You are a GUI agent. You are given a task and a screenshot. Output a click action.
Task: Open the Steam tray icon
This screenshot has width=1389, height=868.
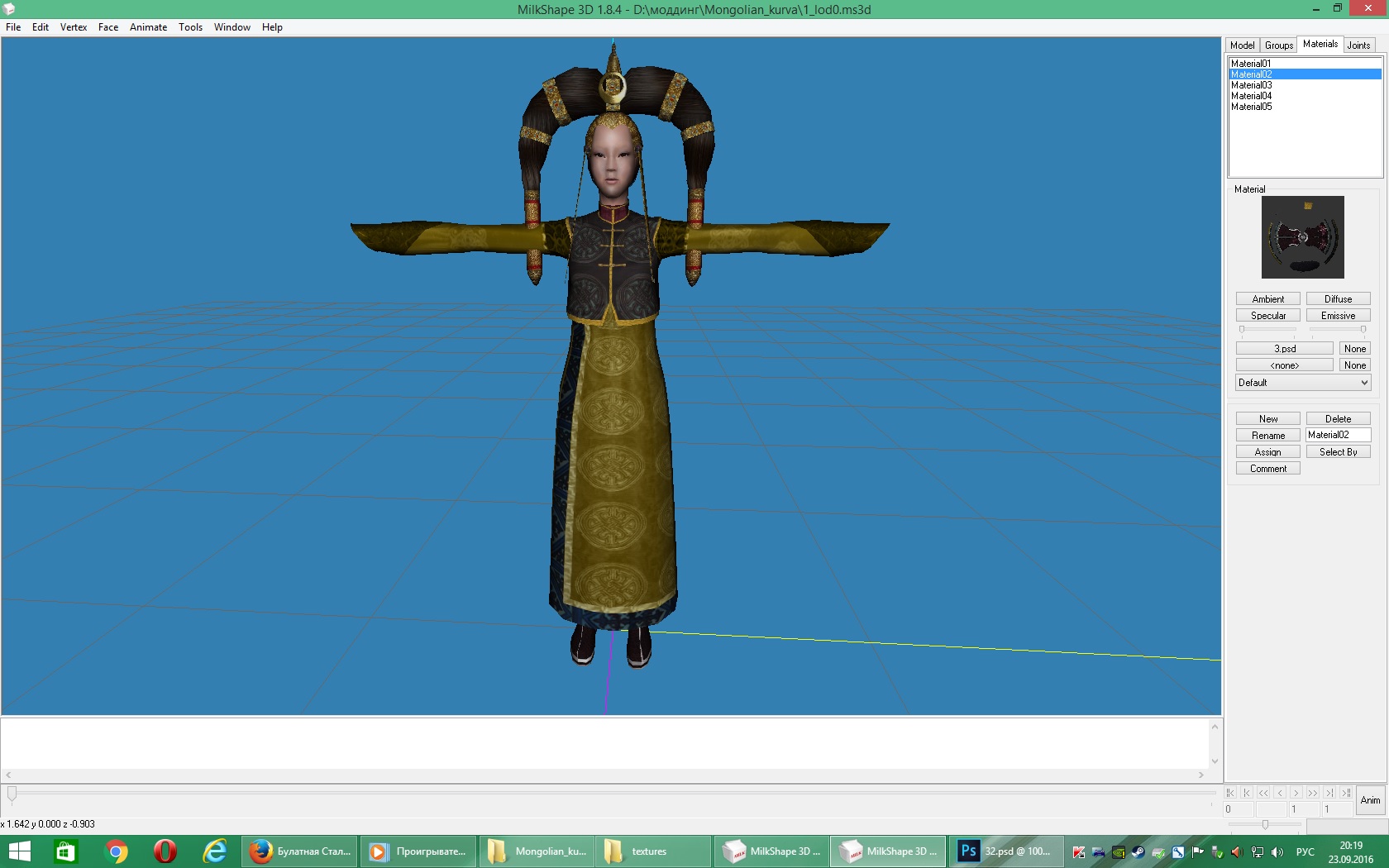(x=1138, y=852)
